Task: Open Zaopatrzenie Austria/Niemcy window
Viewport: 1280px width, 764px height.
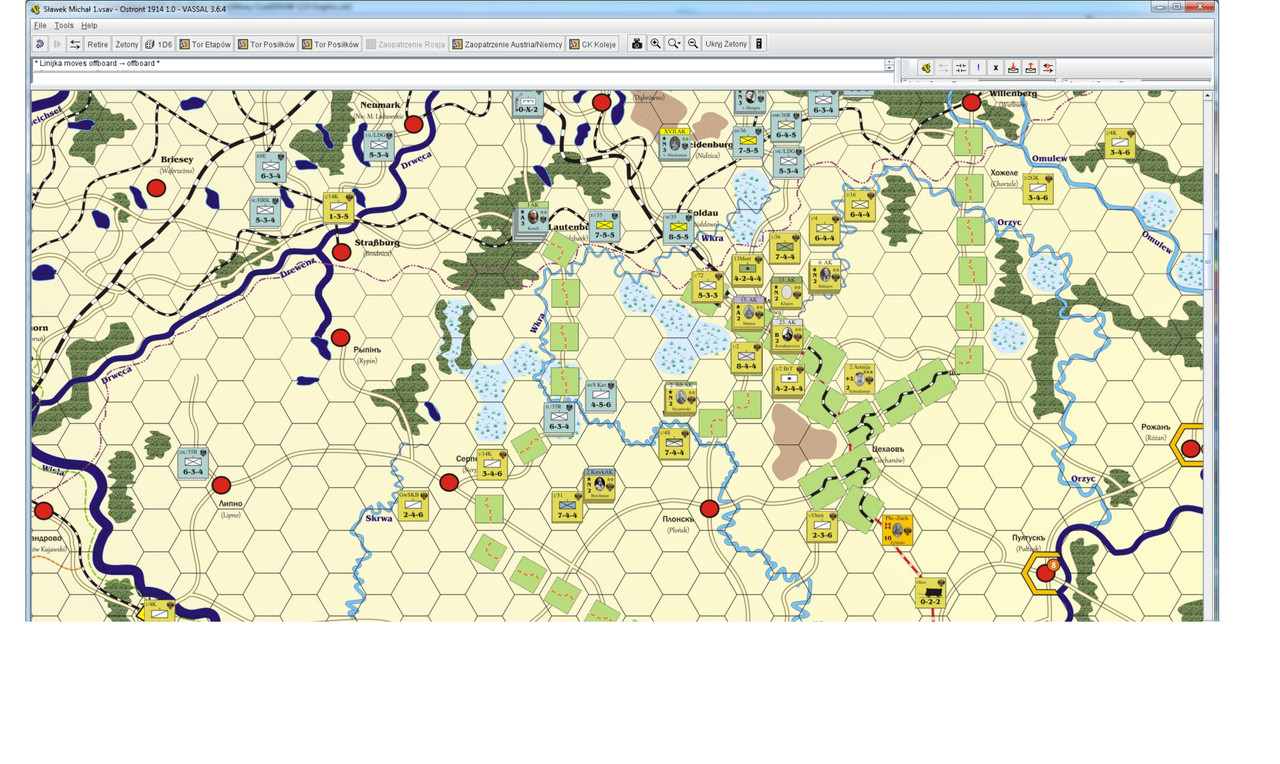Action: [x=507, y=44]
